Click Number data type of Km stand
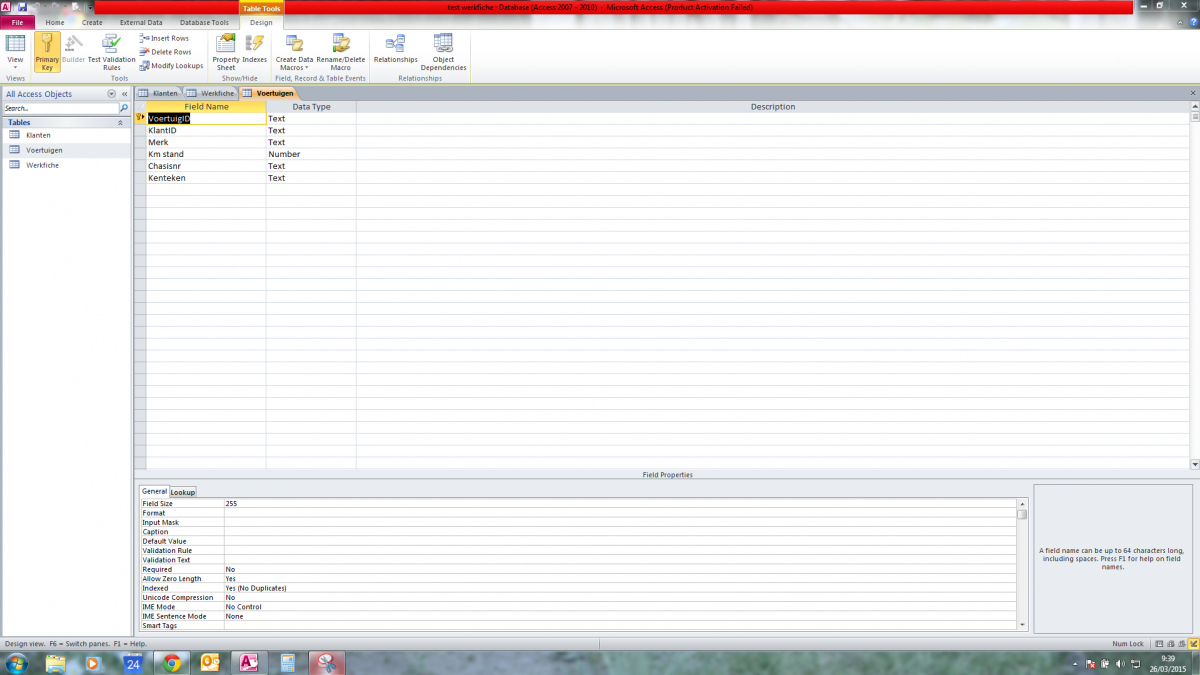This screenshot has width=1200, height=675. 311,154
